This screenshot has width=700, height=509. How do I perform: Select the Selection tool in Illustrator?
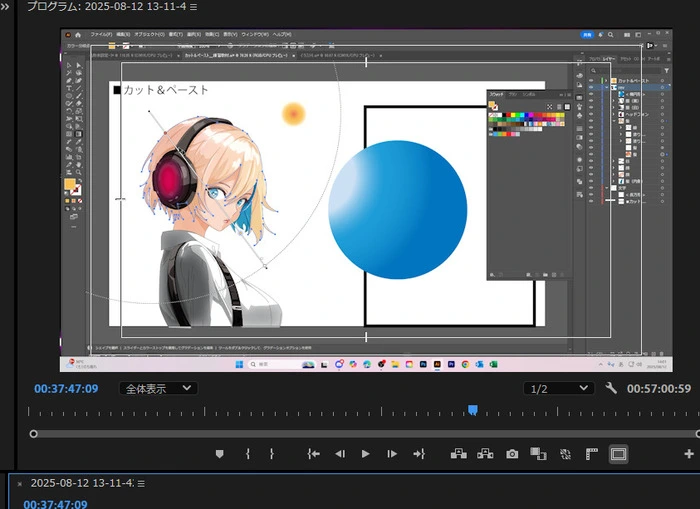click(x=69, y=65)
